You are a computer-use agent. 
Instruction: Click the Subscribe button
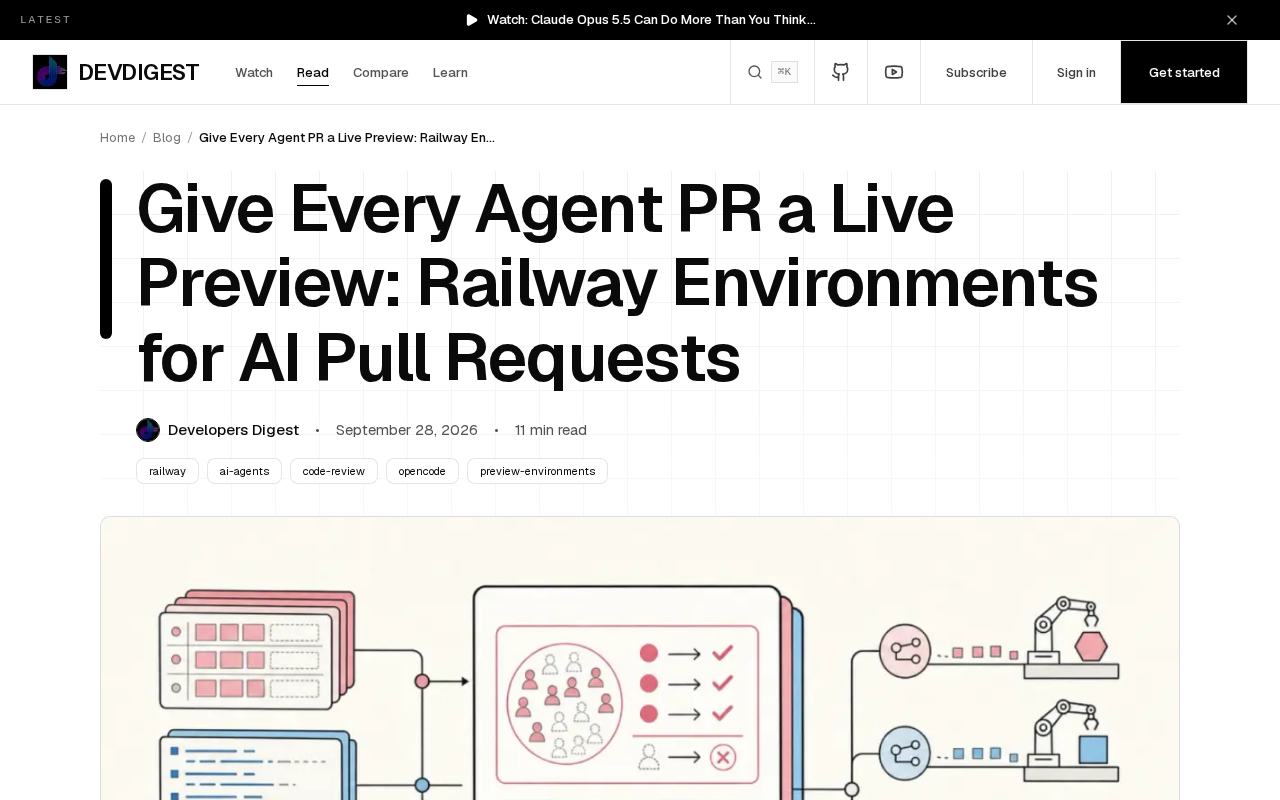pyautogui.click(x=976, y=72)
